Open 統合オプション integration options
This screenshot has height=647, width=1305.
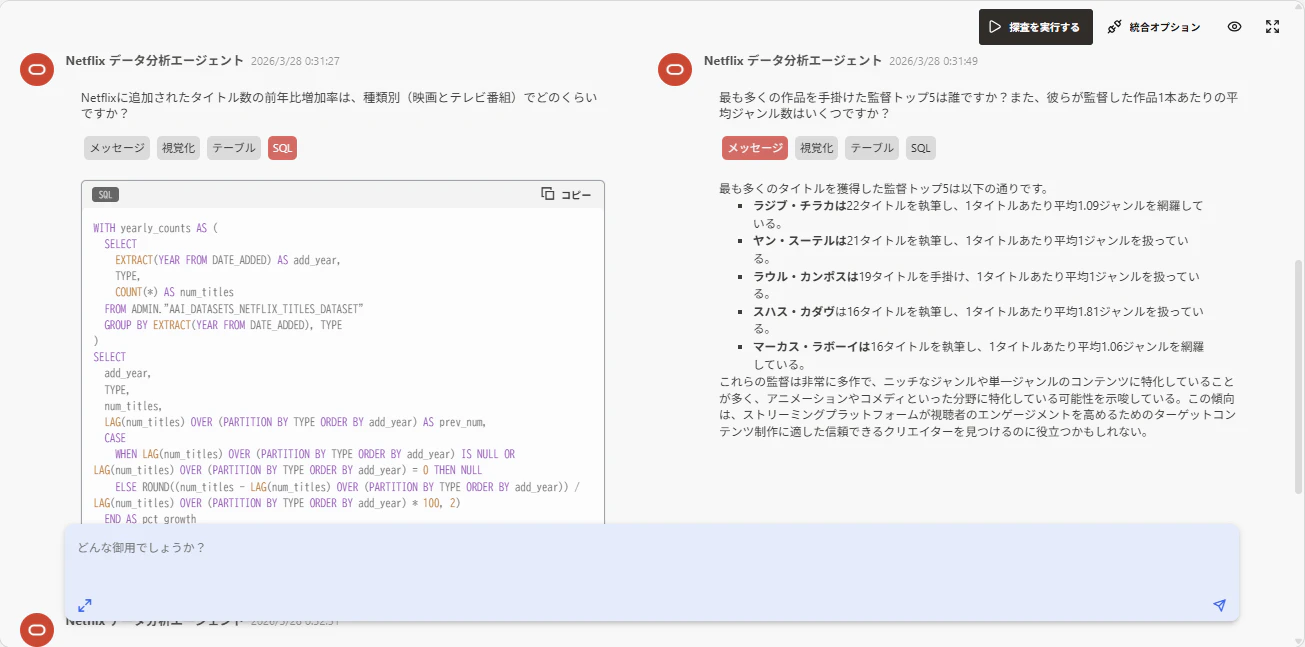[1153, 27]
